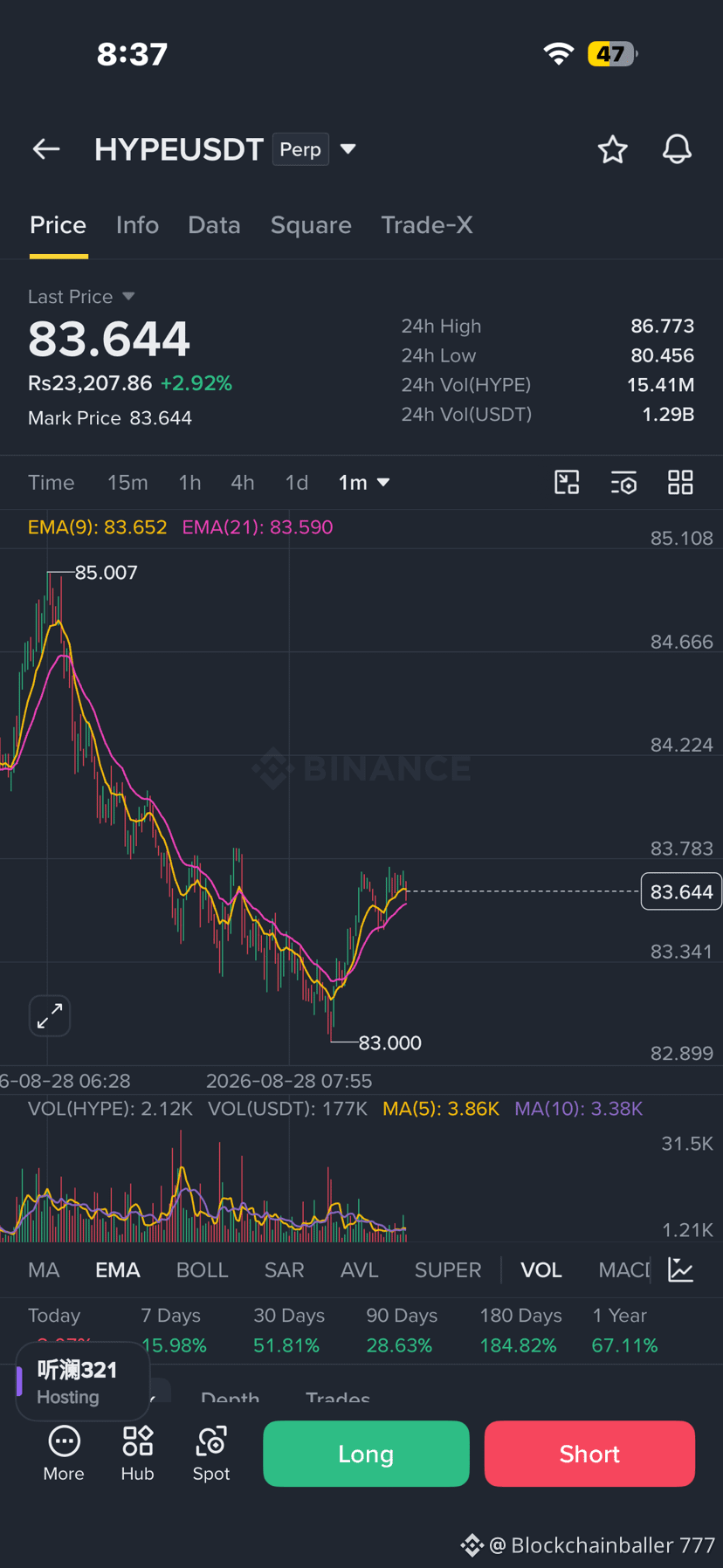Tap the 8:37 status bar clock
The image size is (723, 1568).
[x=132, y=54]
